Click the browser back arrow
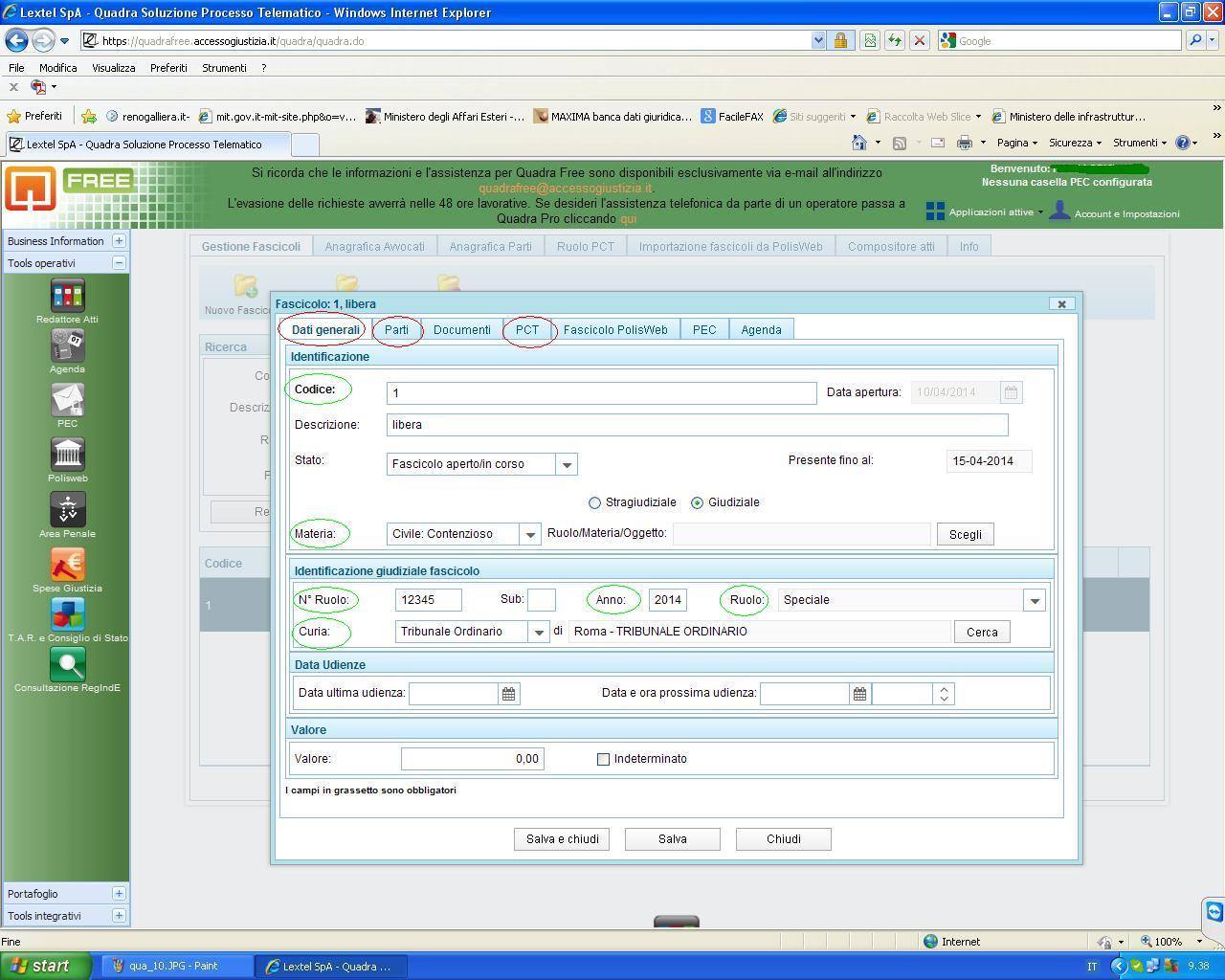The image size is (1225, 980). click(16, 40)
